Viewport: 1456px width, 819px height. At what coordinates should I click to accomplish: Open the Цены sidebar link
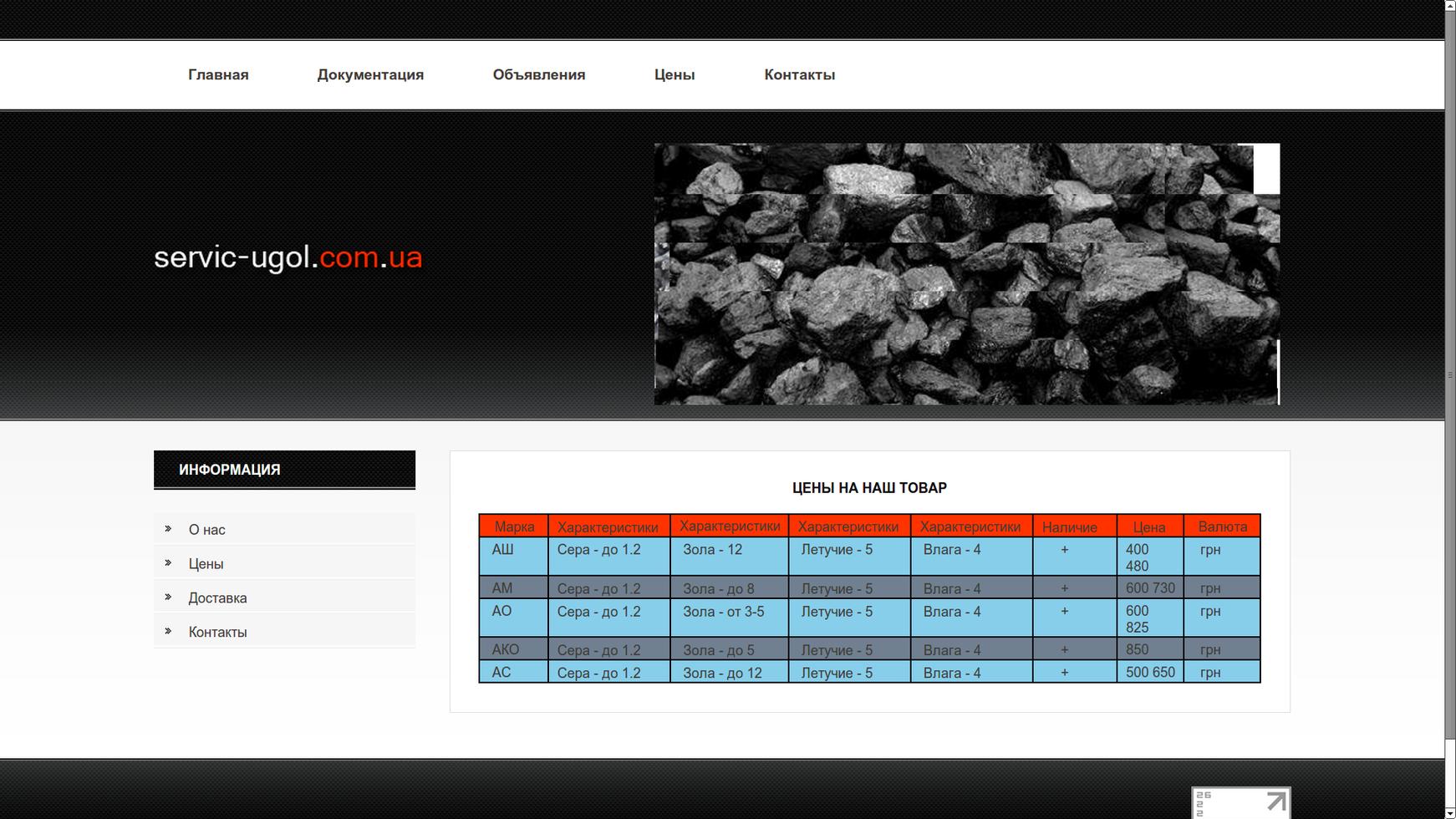pos(206,564)
